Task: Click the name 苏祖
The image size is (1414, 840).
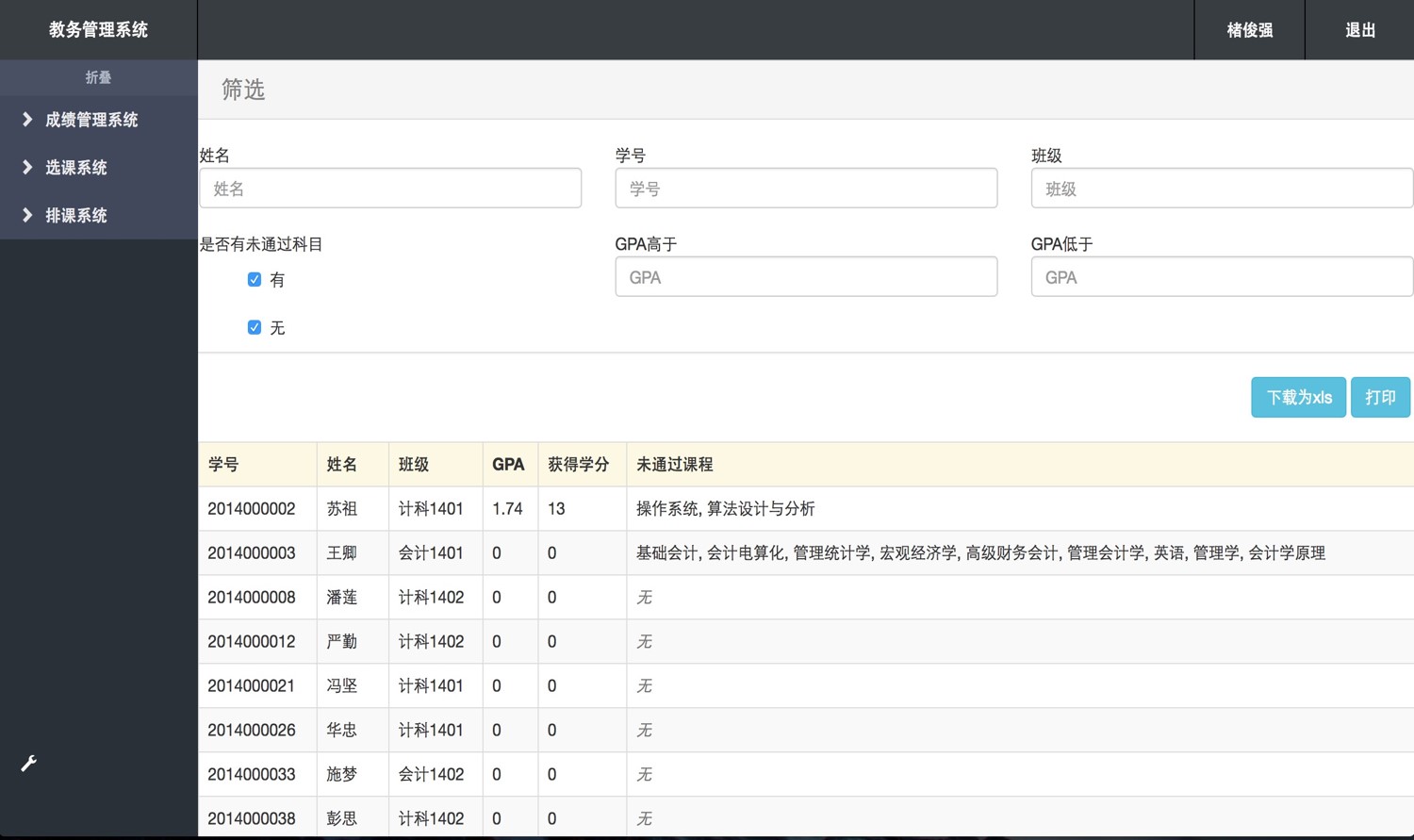Action: 342,508
